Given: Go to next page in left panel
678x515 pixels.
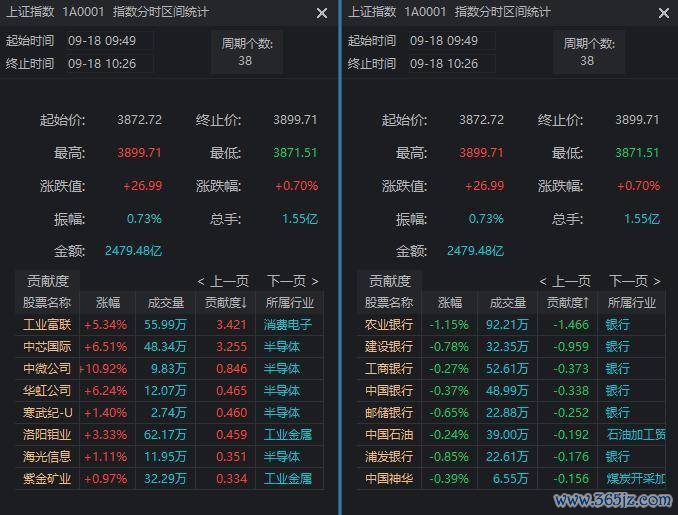Looking at the screenshot, I should [x=293, y=281].
